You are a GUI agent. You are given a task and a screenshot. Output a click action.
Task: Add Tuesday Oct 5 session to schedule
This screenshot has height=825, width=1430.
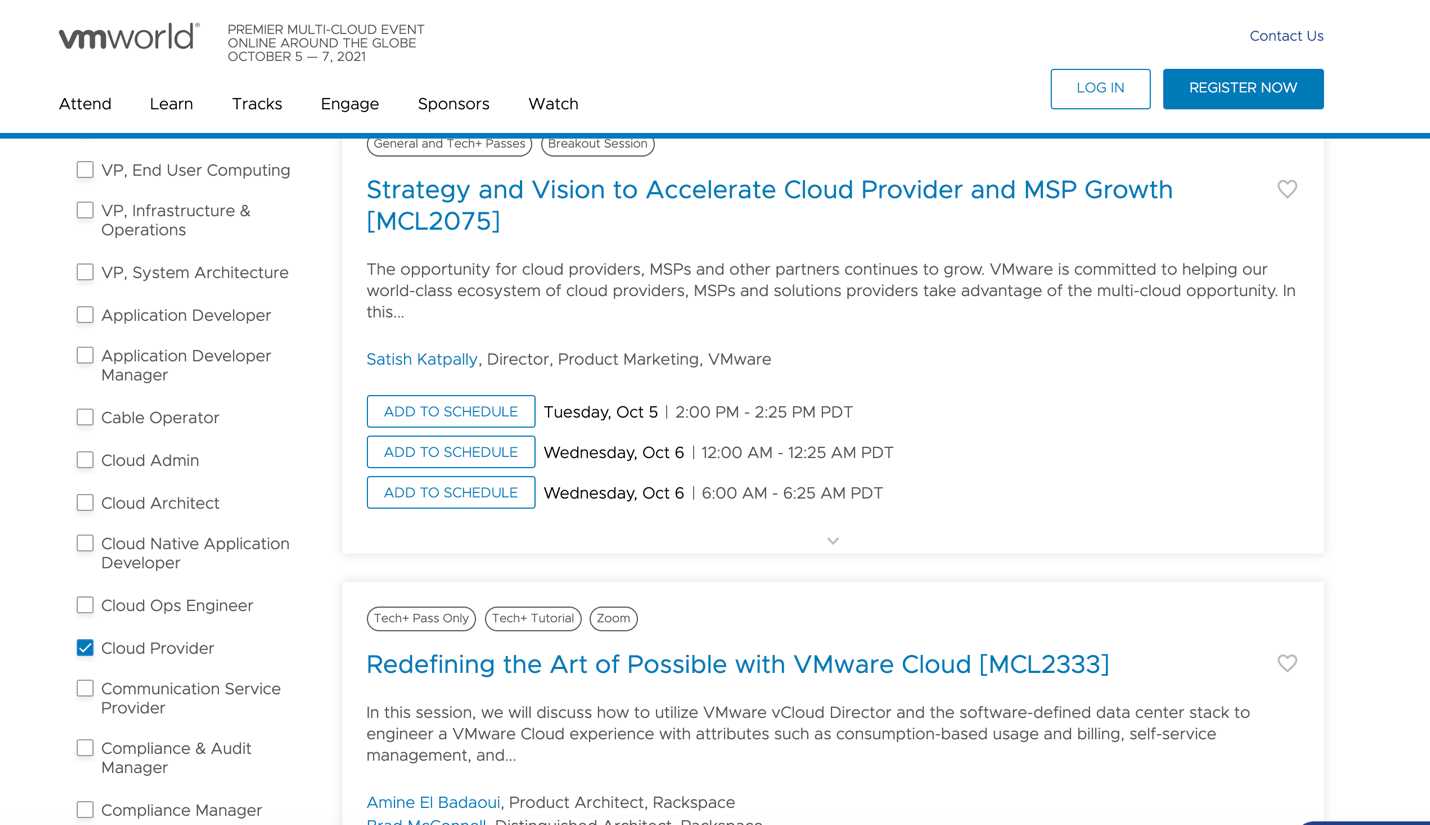[x=451, y=412]
